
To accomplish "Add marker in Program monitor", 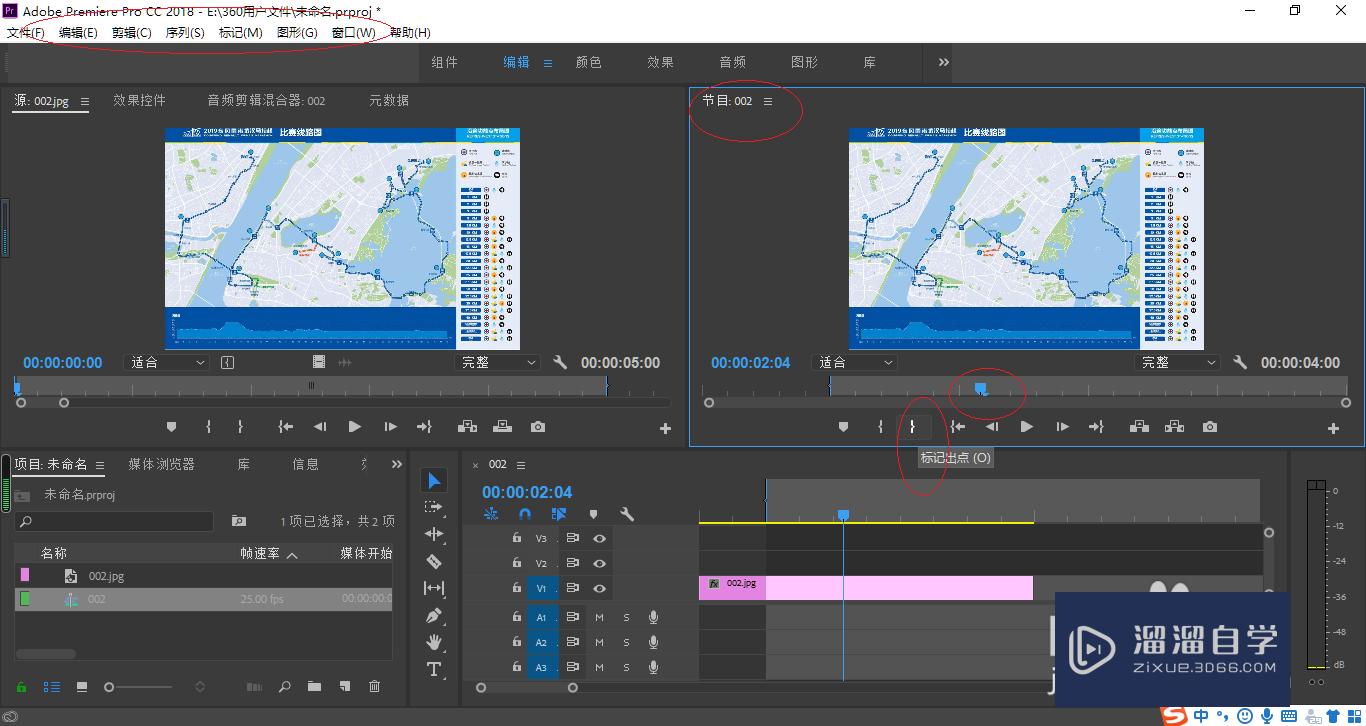I will (x=843, y=427).
